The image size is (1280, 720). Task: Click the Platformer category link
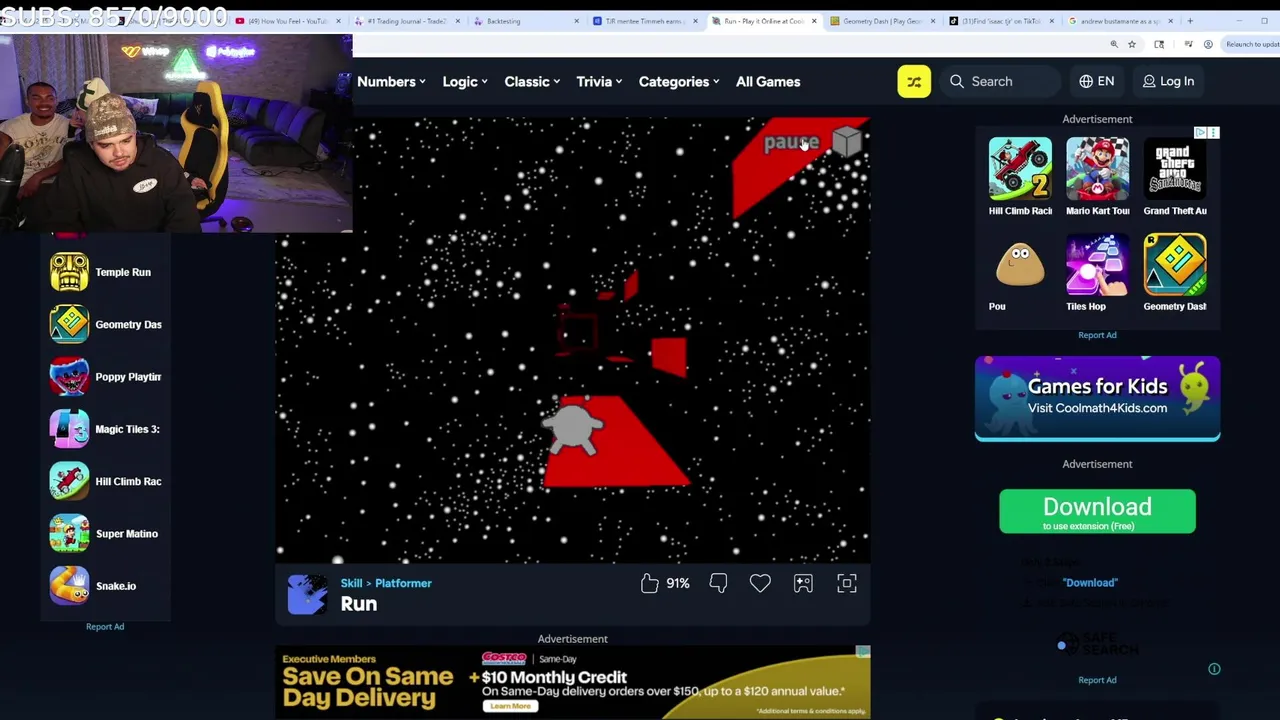[x=403, y=583]
